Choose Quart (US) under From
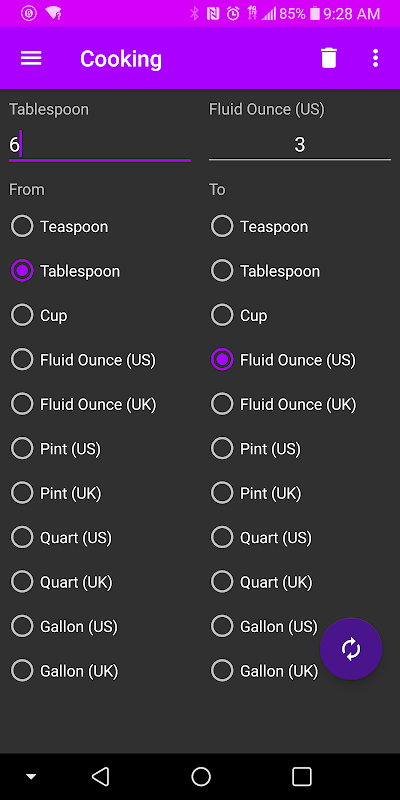 tap(61, 537)
